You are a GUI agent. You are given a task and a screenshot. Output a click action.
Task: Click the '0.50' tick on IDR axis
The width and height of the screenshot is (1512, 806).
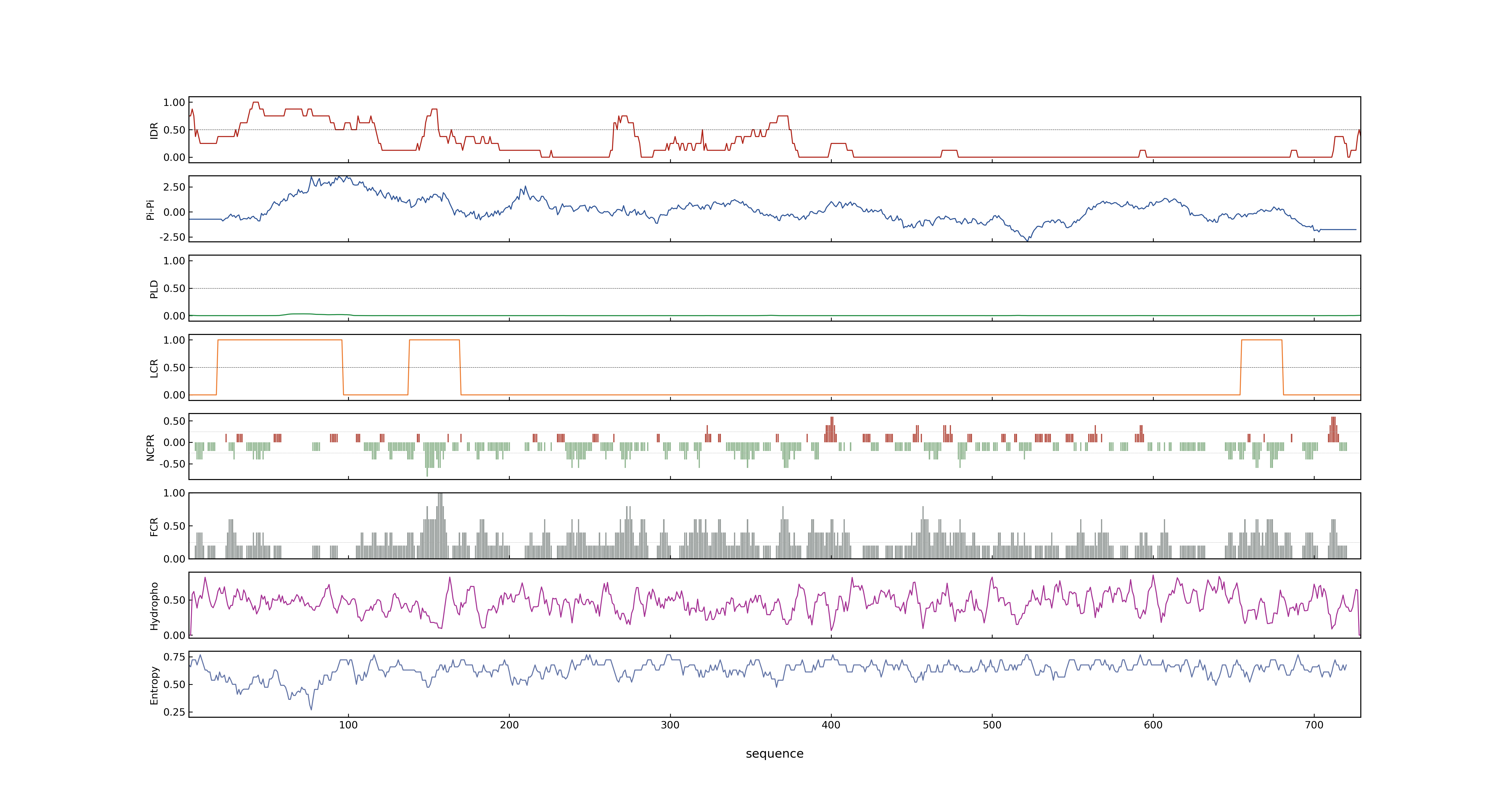click(x=174, y=130)
